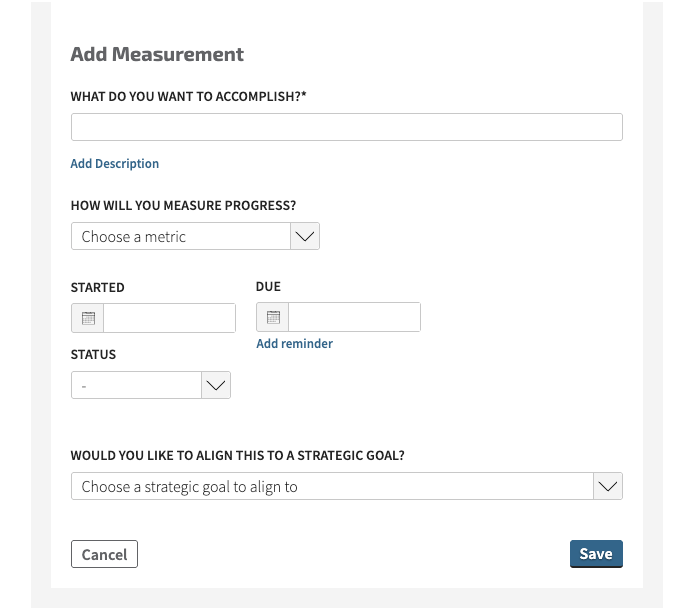Viewport: 693px width, 609px height.
Task: Click the chevron arrow of the Status dropdown
Action: click(216, 385)
